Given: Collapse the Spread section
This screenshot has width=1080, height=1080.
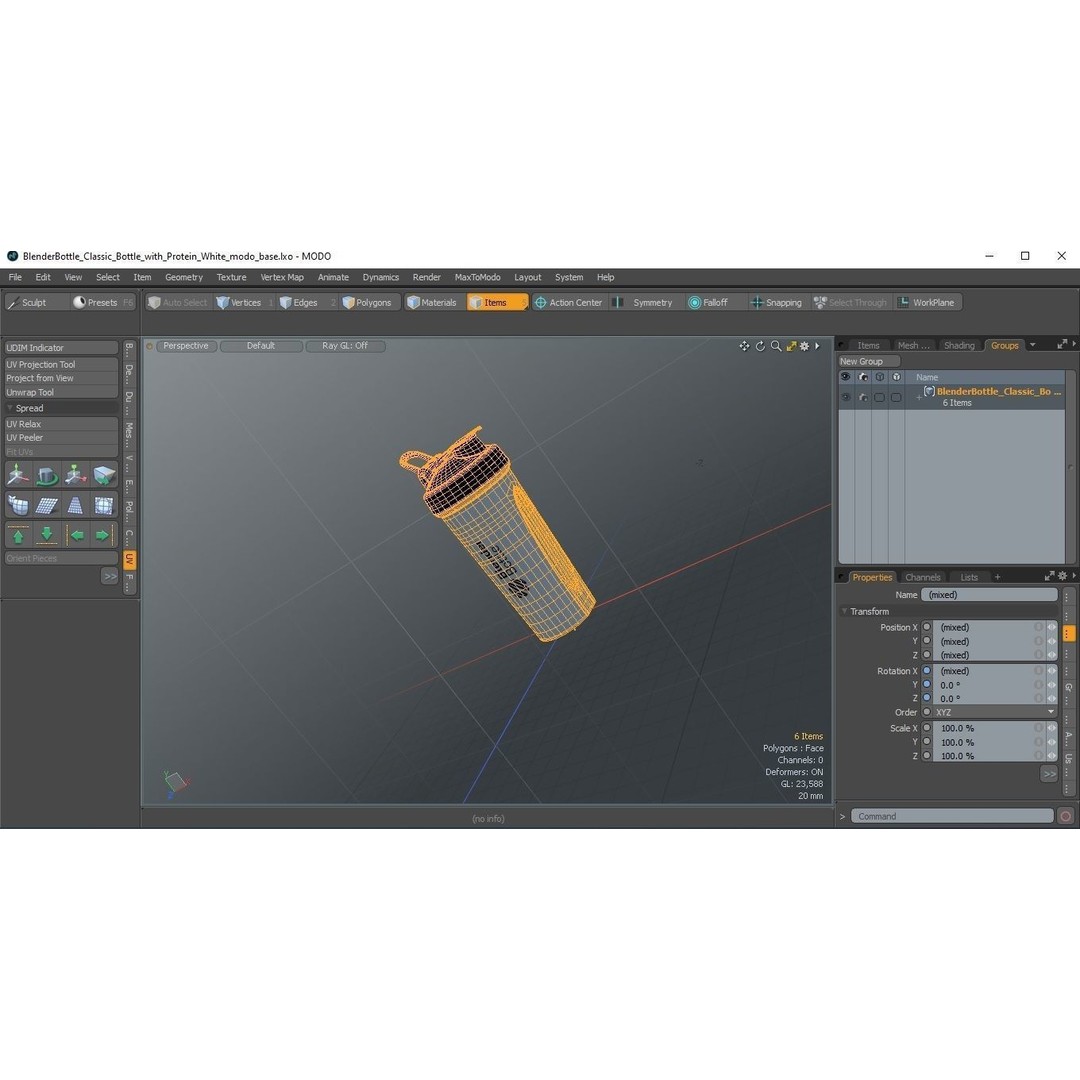Looking at the screenshot, I should point(10,408).
